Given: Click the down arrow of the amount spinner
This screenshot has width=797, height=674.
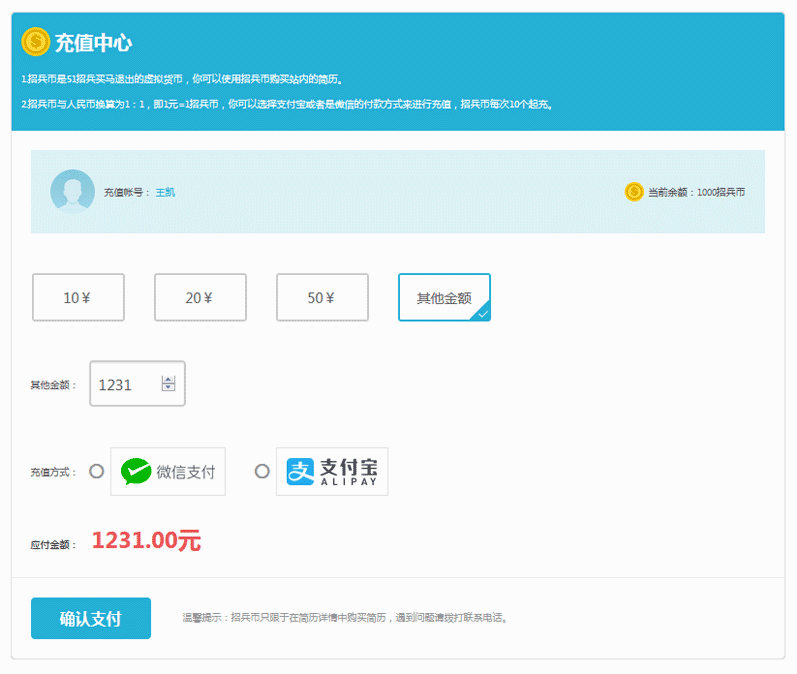Looking at the screenshot, I should pos(168,387).
